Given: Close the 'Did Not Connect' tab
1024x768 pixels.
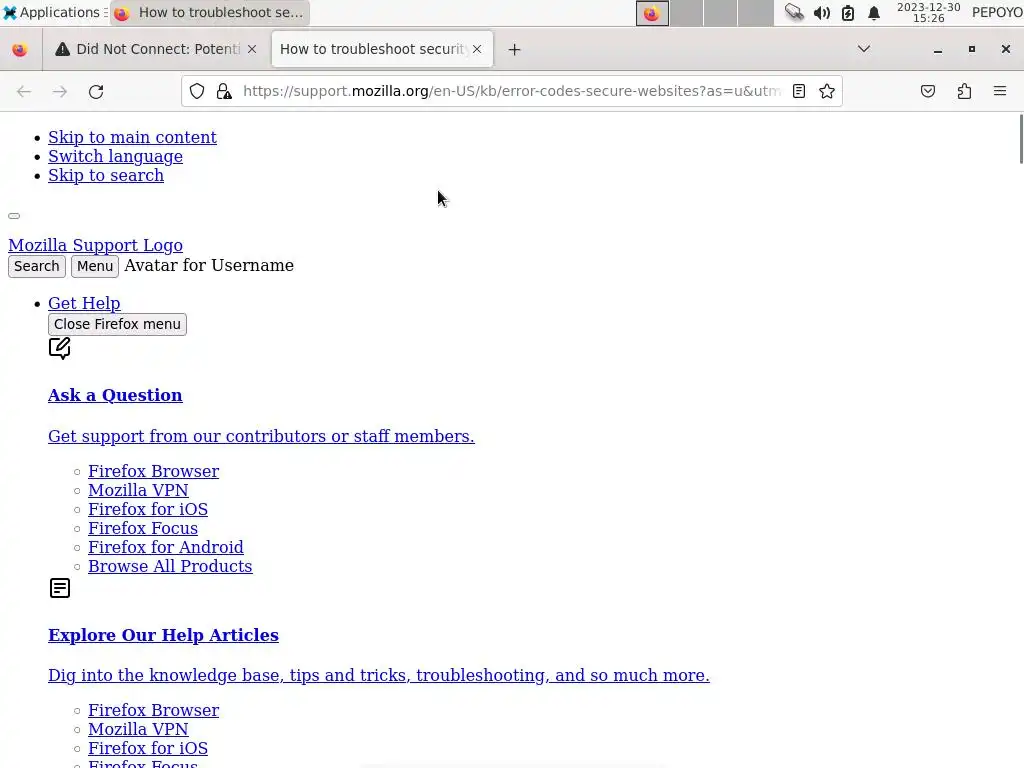Looking at the screenshot, I should (252, 50).
